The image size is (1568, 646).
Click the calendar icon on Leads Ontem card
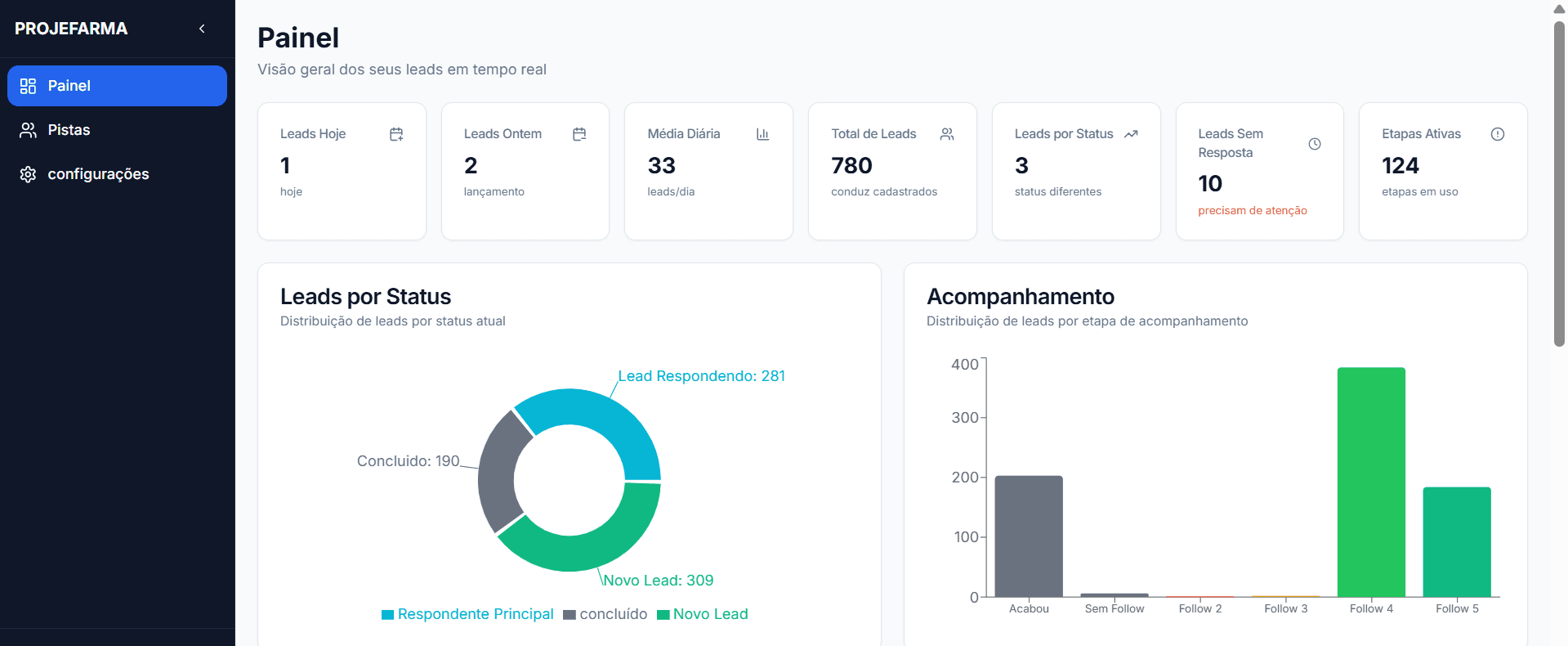579,134
